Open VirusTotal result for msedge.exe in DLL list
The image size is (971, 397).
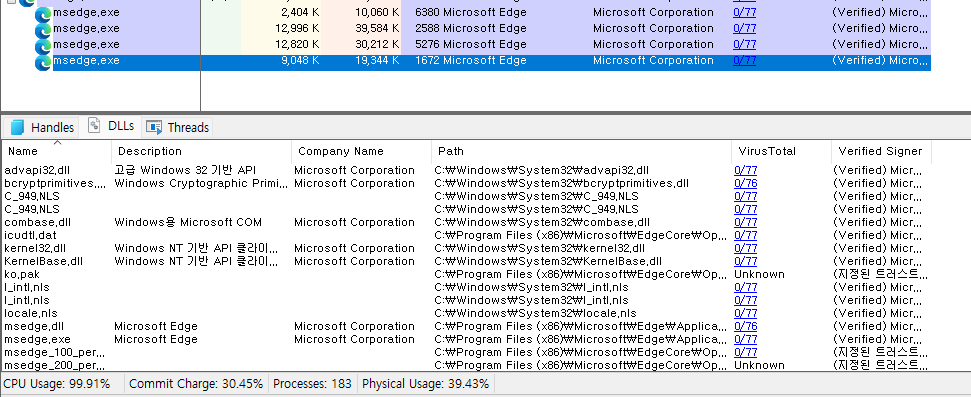click(x=746, y=339)
